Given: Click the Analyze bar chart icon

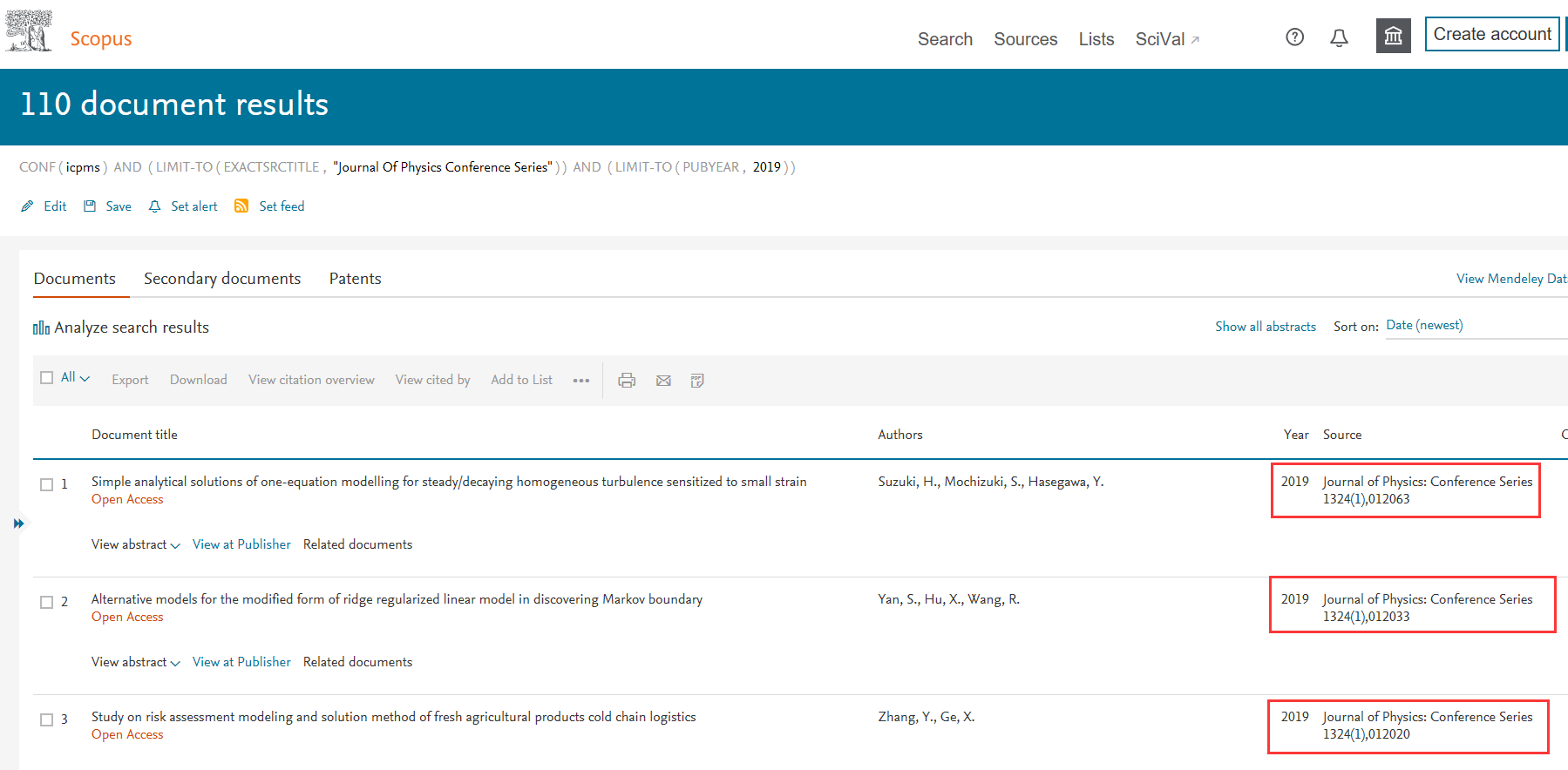Looking at the screenshot, I should 41,328.
